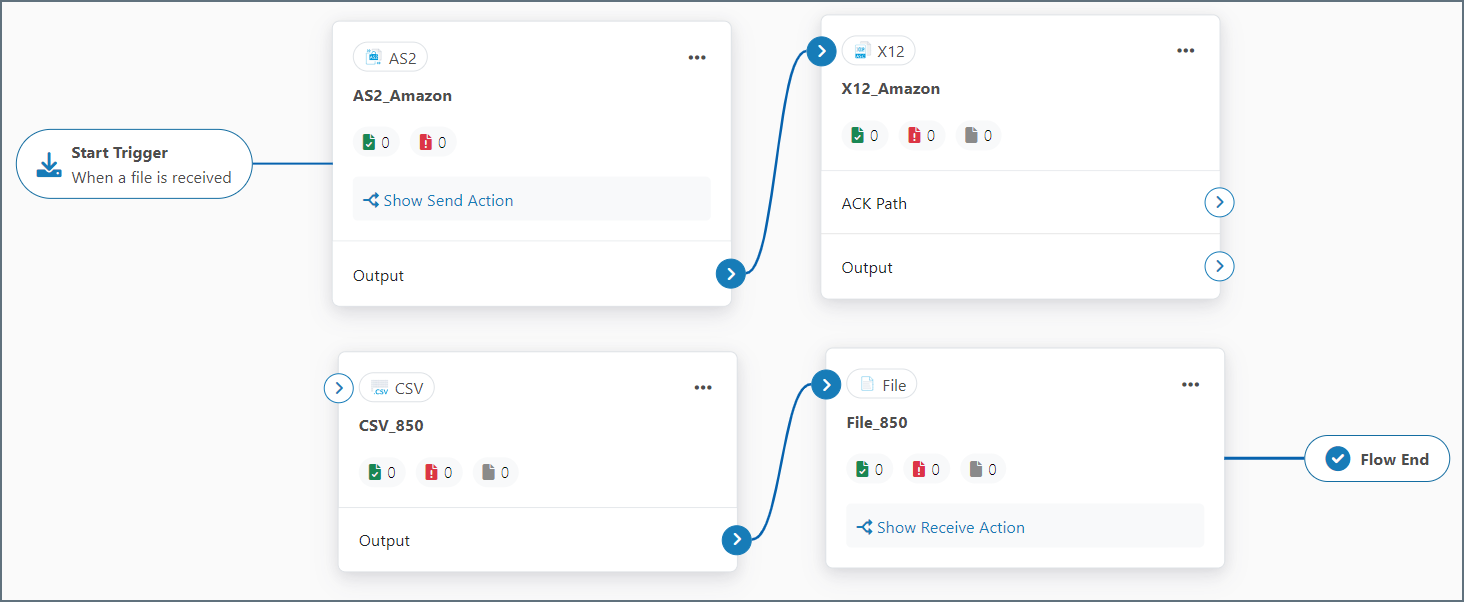Click the Flow End node
The width and height of the screenshot is (1464, 602).
[1377, 459]
